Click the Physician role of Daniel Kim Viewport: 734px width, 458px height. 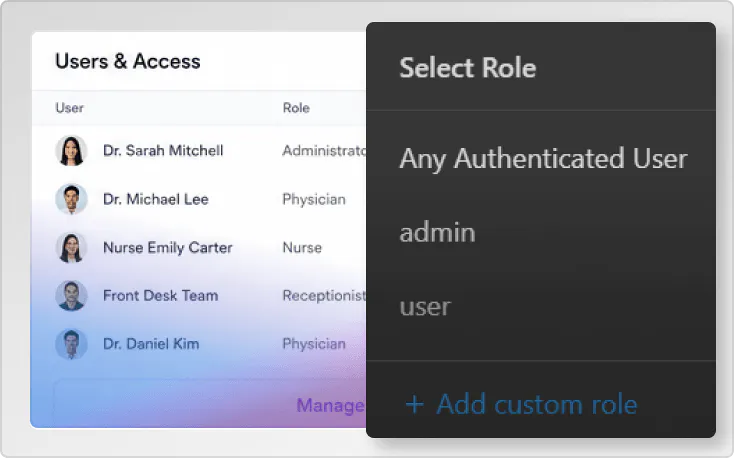(314, 344)
